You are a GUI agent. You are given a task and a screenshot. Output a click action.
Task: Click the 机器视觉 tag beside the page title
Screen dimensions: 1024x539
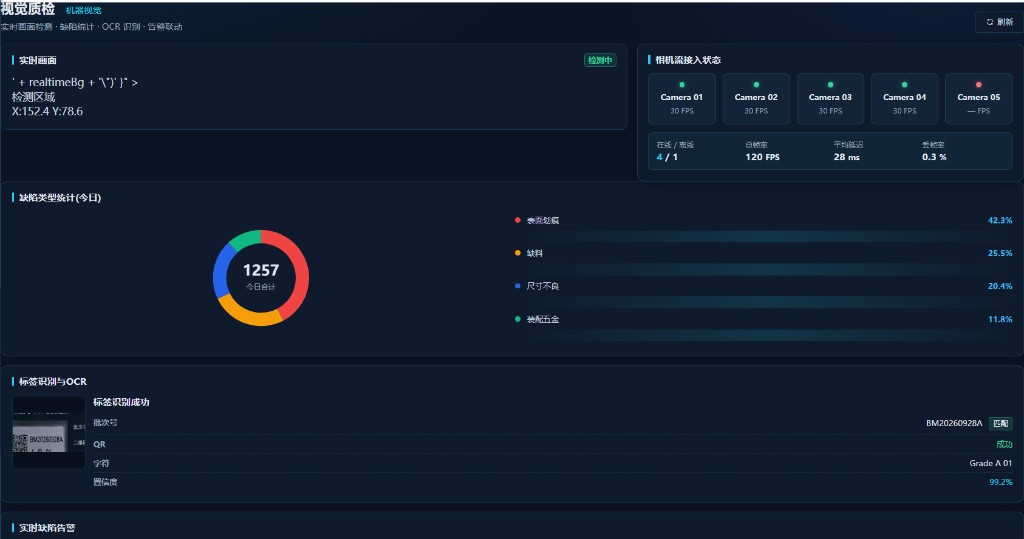[x=84, y=10]
